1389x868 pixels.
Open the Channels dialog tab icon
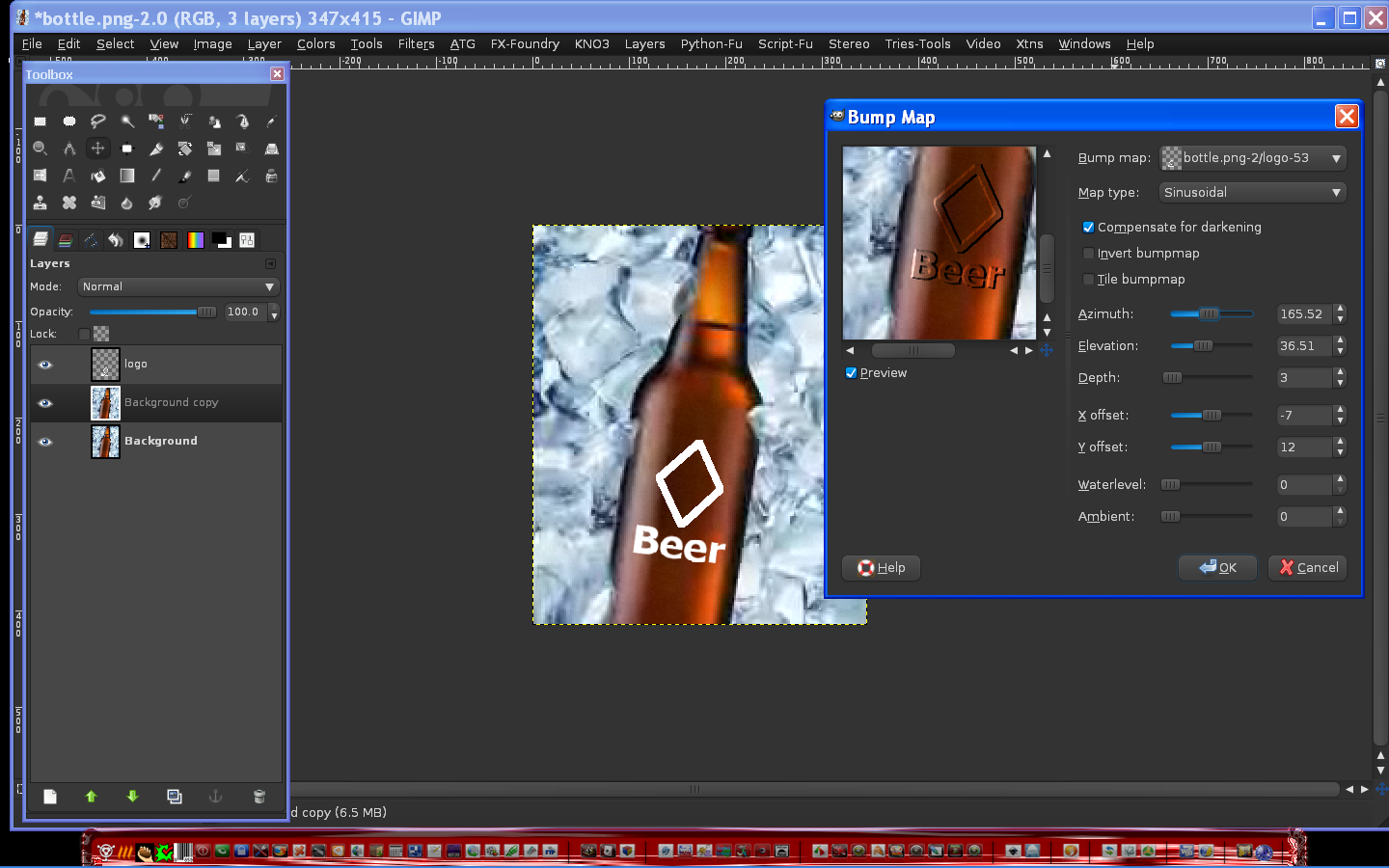tap(65, 239)
